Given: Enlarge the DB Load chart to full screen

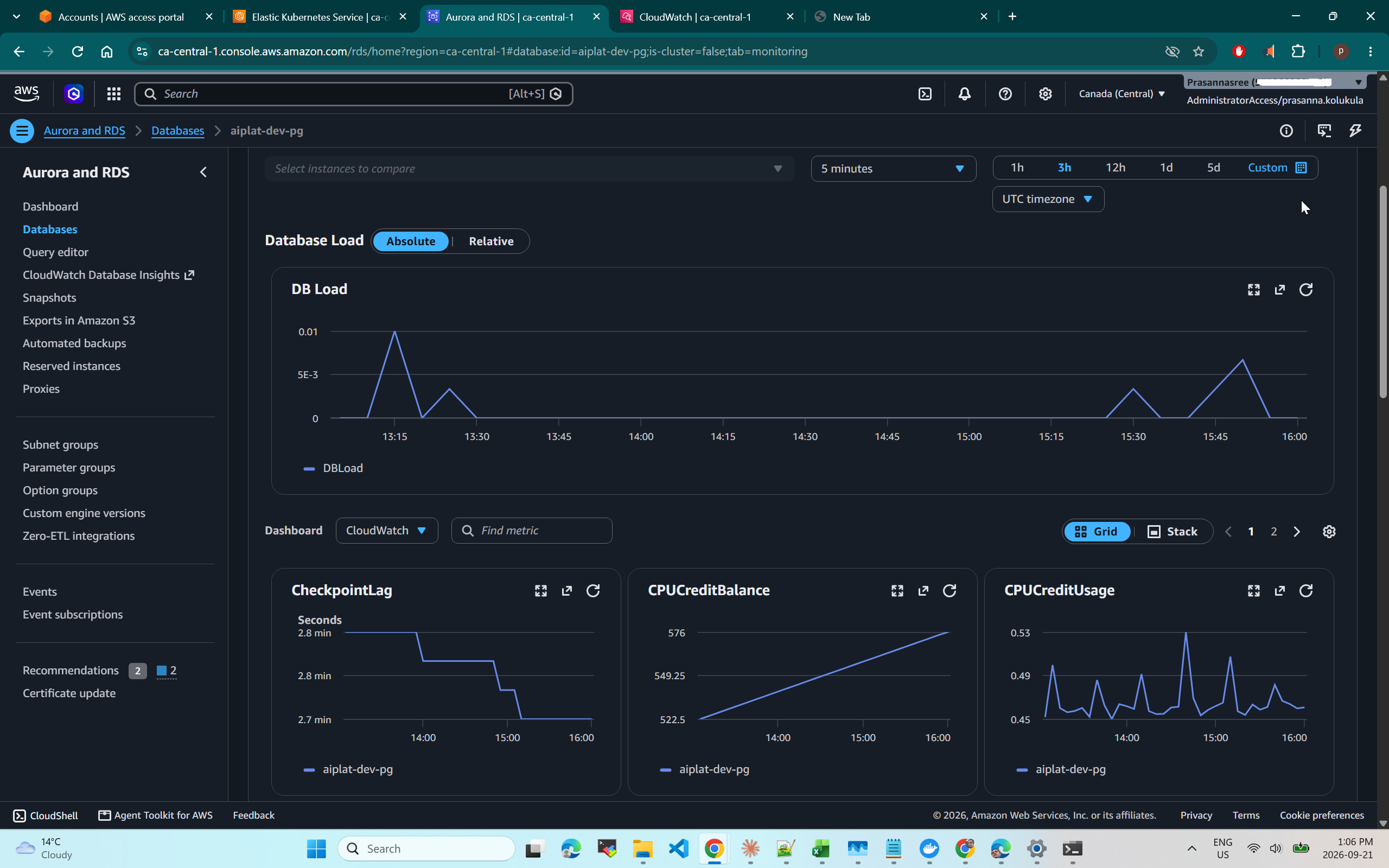Looking at the screenshot, I should 1253,289.
